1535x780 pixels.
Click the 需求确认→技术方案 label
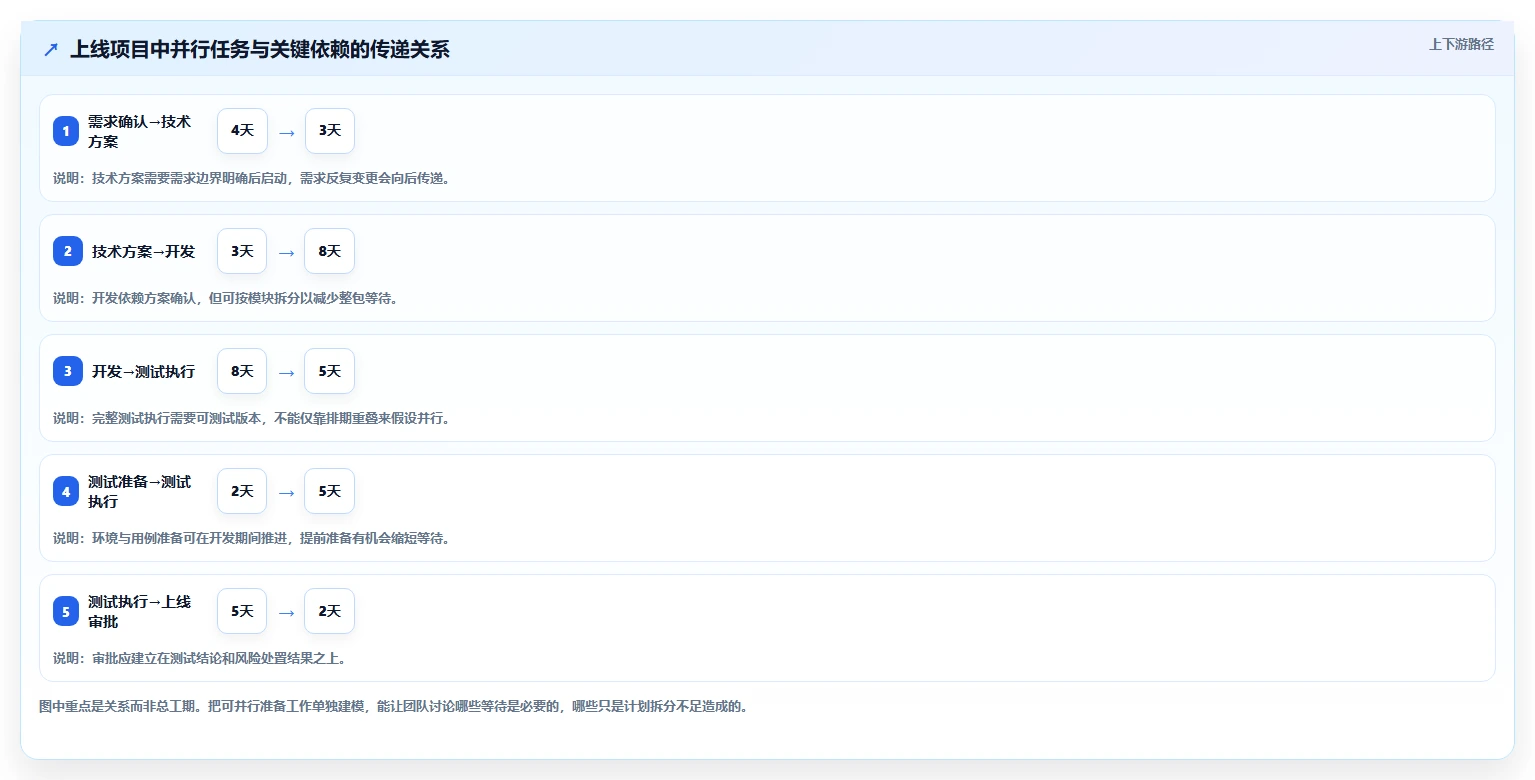[x=139, y=131]
